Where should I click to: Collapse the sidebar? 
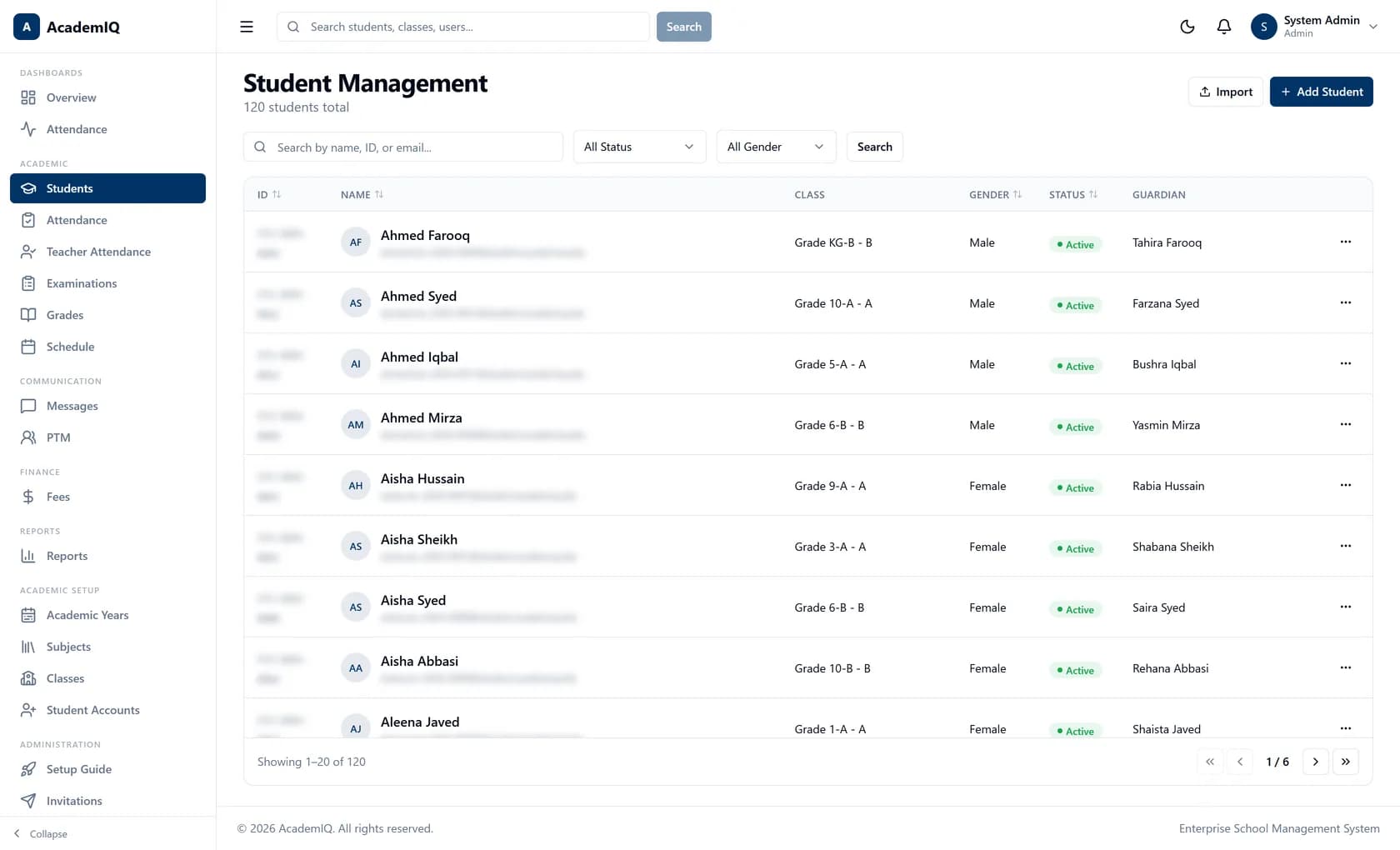coord(40,833)
